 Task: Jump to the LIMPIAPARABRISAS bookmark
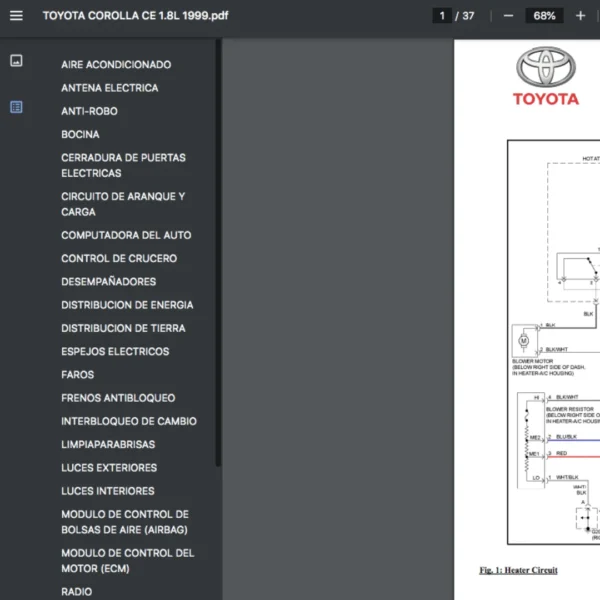point(108,444)
